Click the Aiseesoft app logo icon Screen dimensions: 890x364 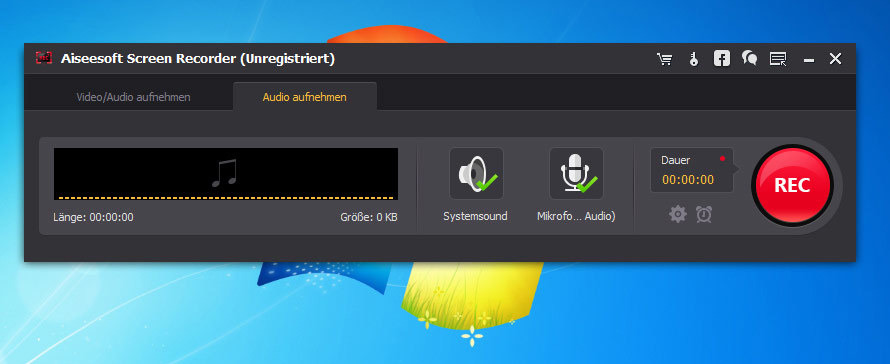pyautogui.click(x=44, y=58)
